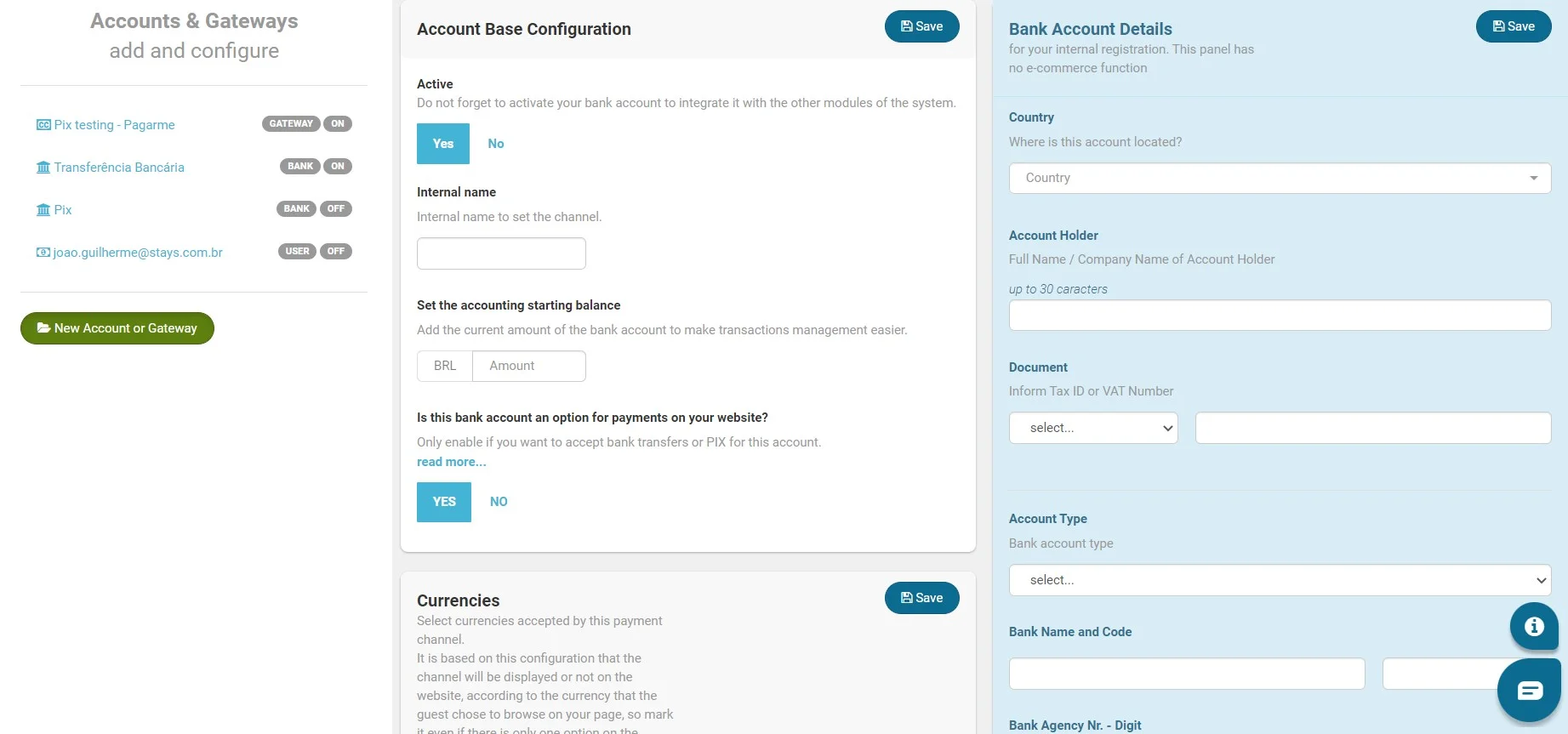Click the bank building icon next to Pix
Image resolution: width=1568 pixels, height=734 pixels.
(43, 210)
